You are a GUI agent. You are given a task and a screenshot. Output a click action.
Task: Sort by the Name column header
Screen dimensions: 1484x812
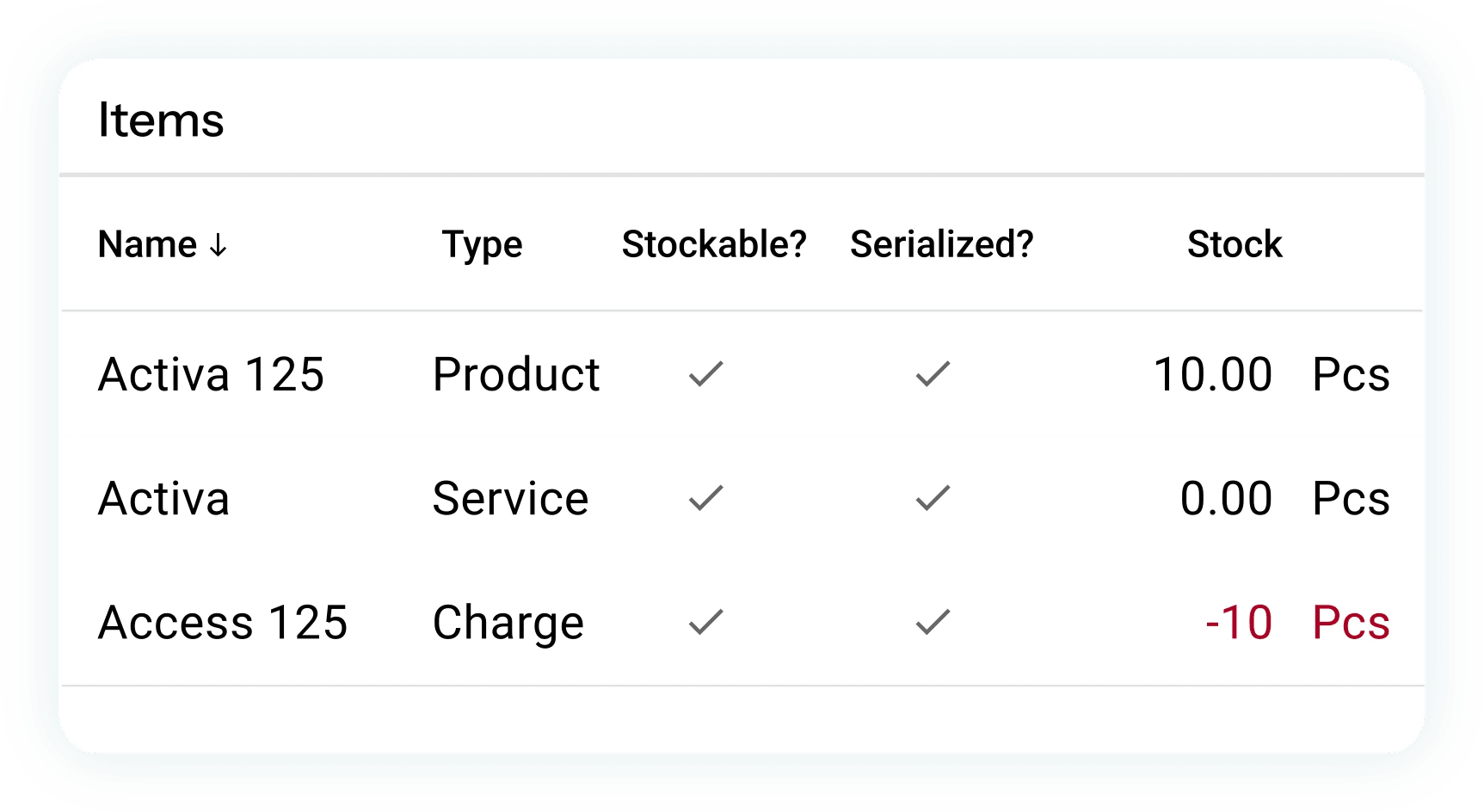(148, 244)
